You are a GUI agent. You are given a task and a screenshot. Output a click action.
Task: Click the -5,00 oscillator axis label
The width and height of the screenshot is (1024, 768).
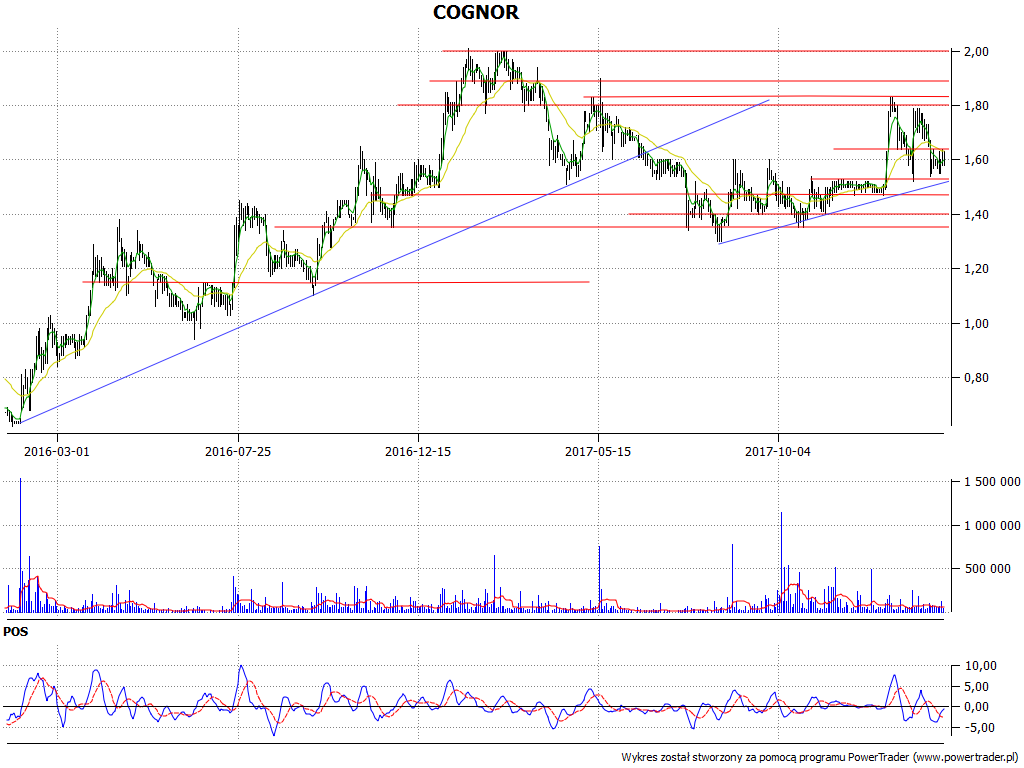[980, 728]
